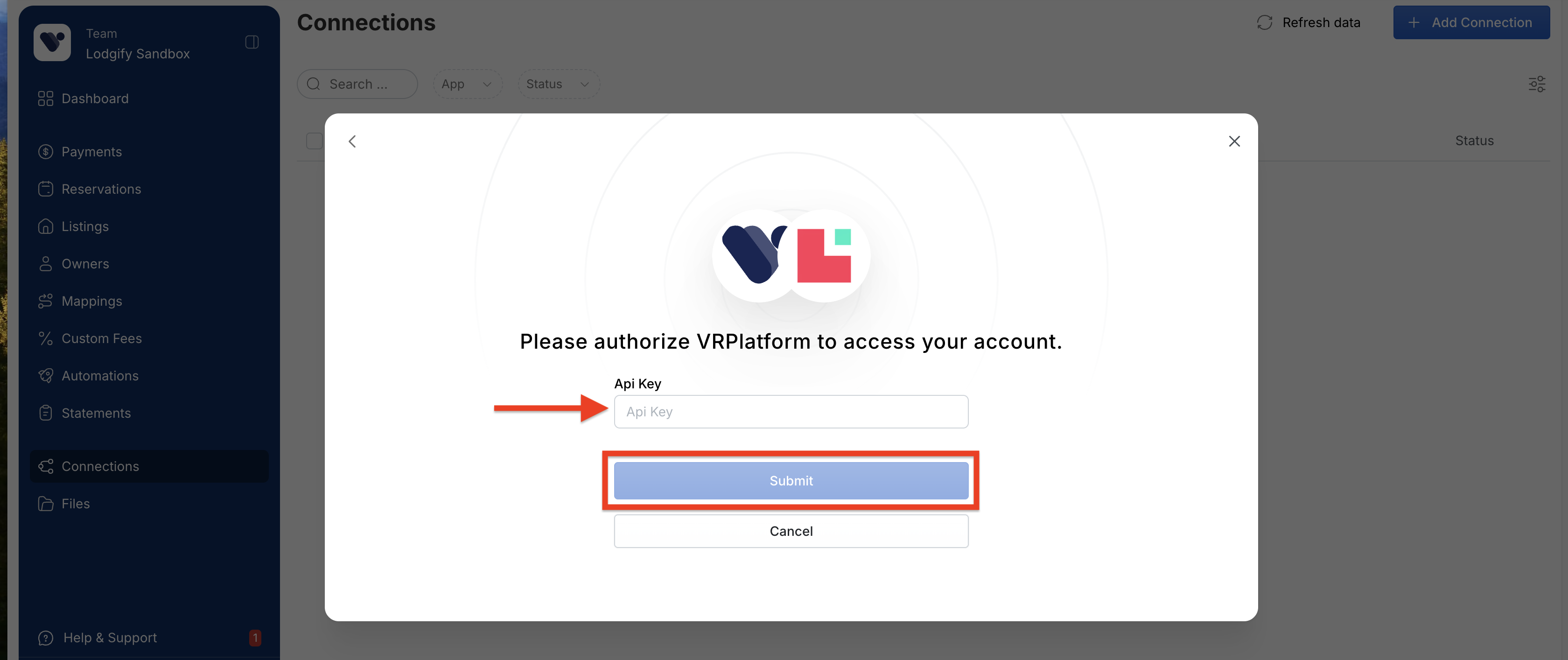Expand the App filter dropdown
Screen dimensions: 1568x660
coord(467,84)
